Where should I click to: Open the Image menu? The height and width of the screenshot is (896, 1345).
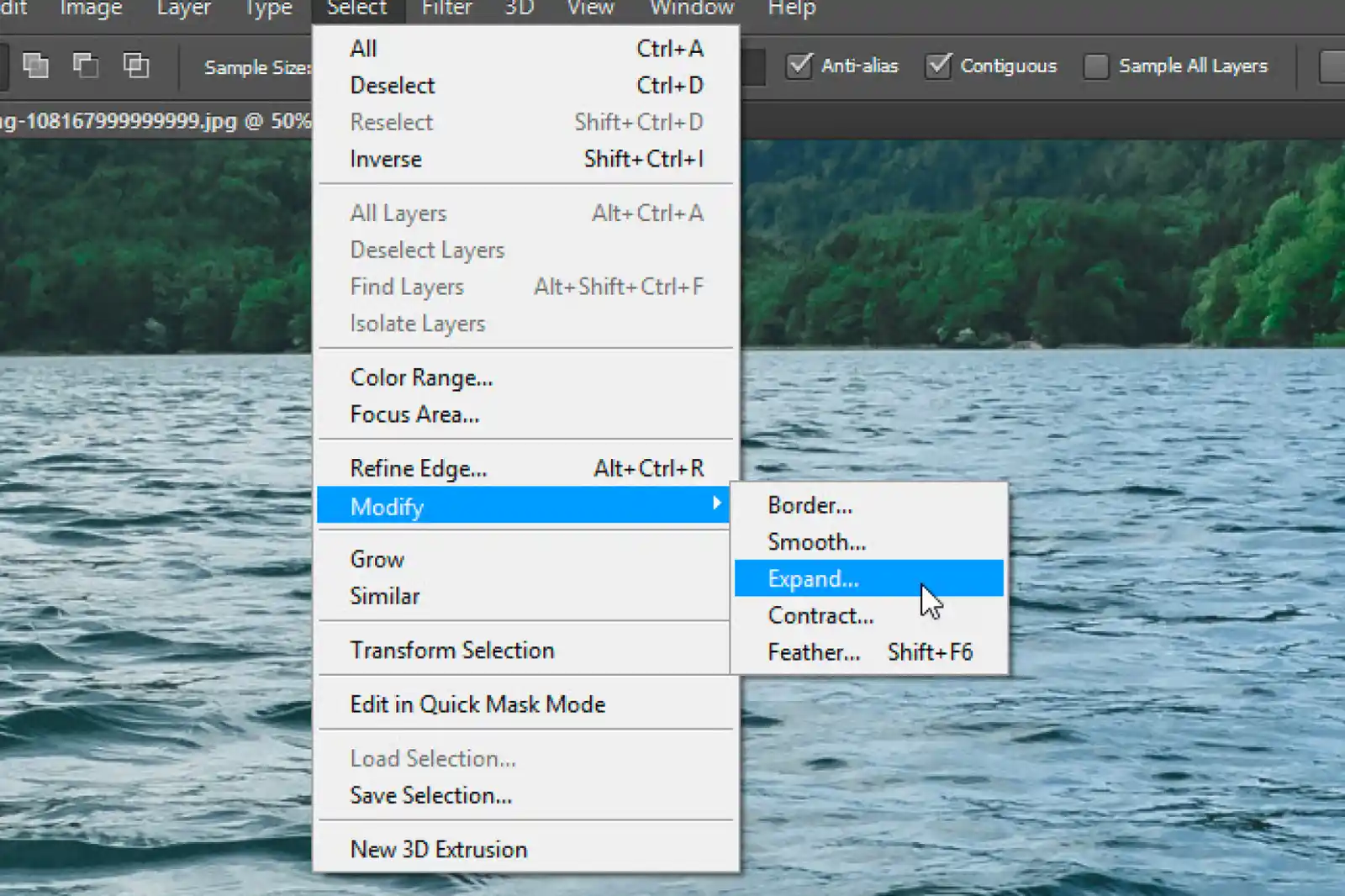(91, 8)
